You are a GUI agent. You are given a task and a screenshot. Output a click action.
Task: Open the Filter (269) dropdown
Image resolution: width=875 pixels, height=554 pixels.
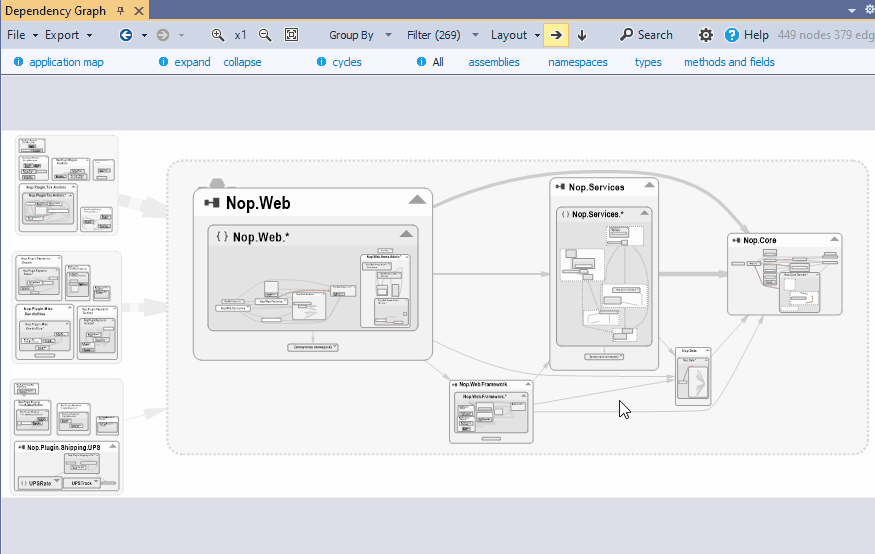click(x=443, y=35)
